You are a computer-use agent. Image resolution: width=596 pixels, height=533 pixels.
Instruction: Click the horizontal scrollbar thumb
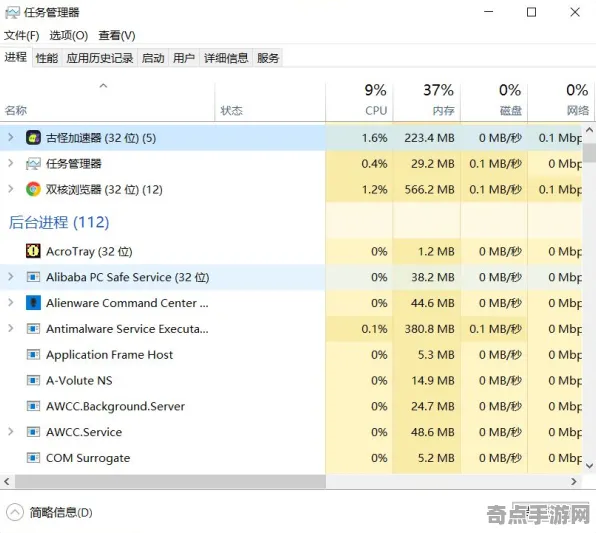pyautogui.click(x=170, y=482)
